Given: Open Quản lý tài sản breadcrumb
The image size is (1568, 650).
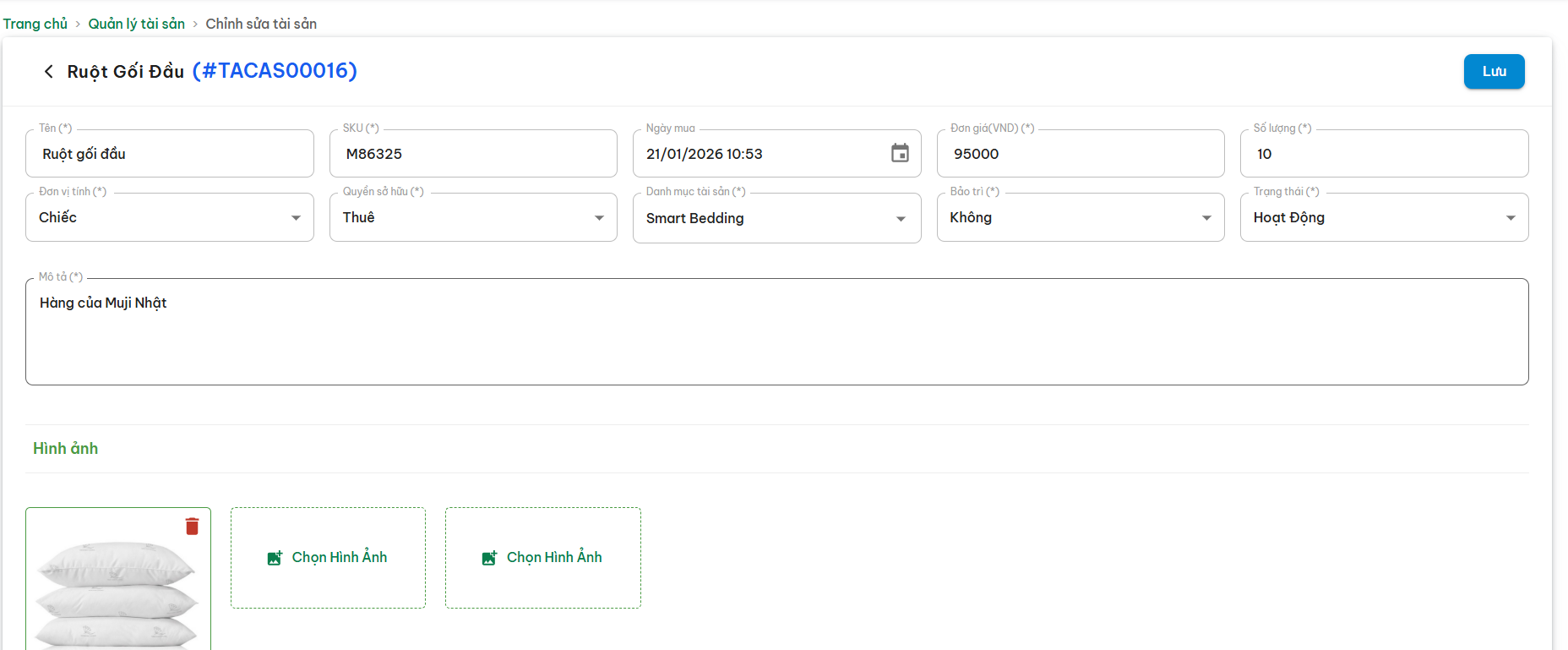Looking at the screenshot, I should pos(136,24).
